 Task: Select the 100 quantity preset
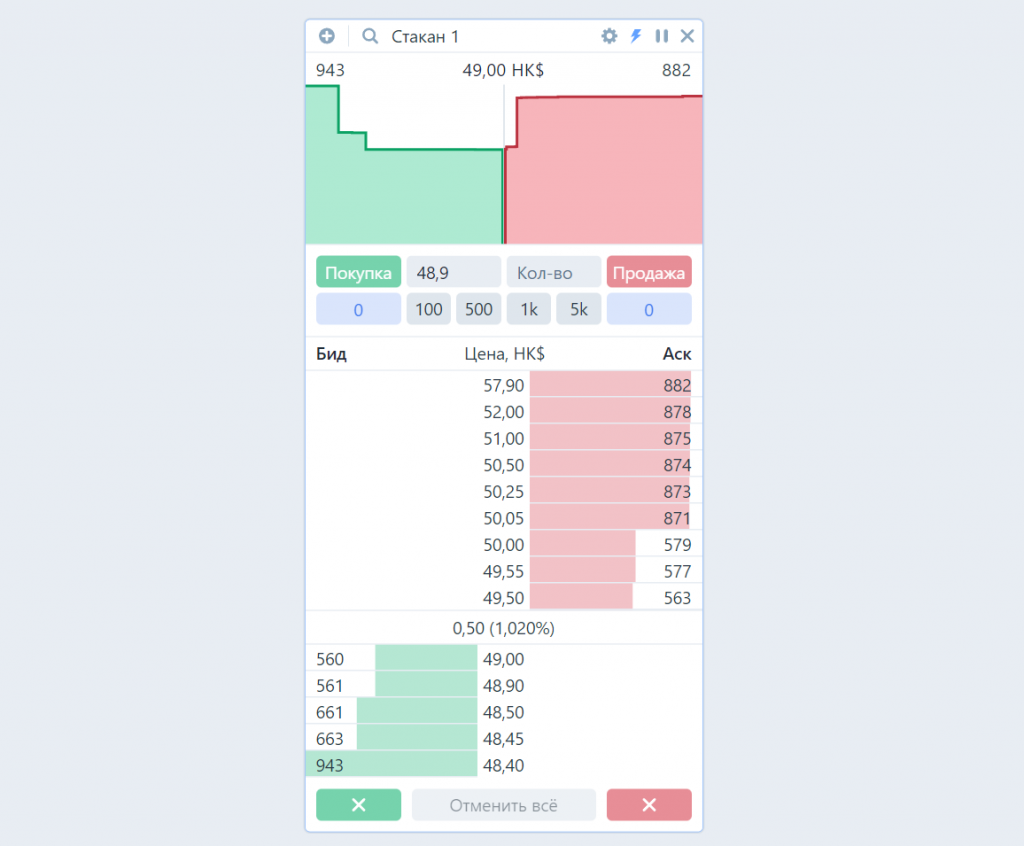tap(428, 309)
